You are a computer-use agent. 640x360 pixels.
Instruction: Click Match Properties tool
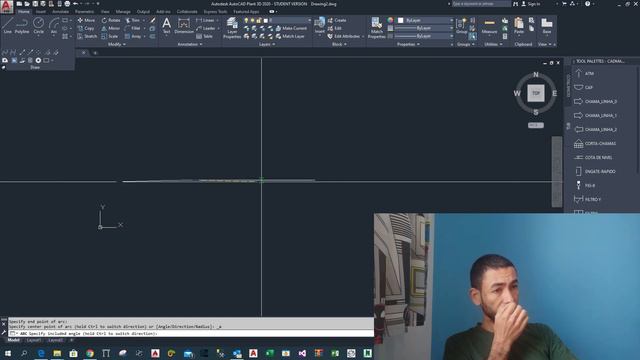pyautogui.click(x=376, y=28)
